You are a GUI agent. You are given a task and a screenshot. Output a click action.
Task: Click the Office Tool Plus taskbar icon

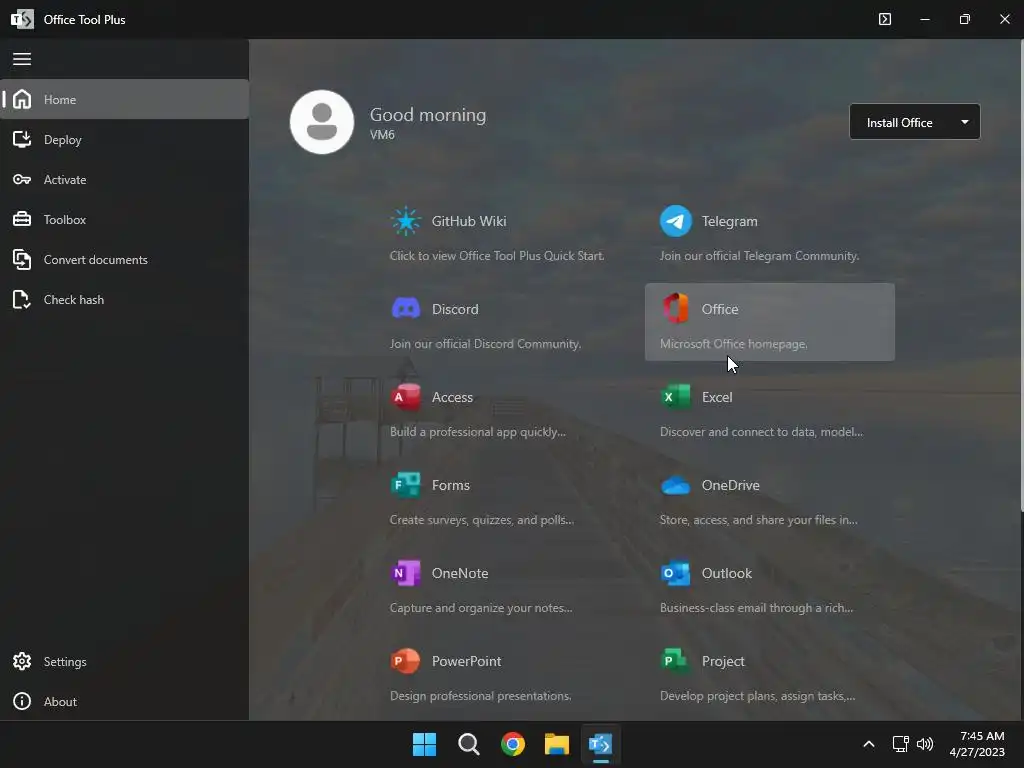pos(601,744)
